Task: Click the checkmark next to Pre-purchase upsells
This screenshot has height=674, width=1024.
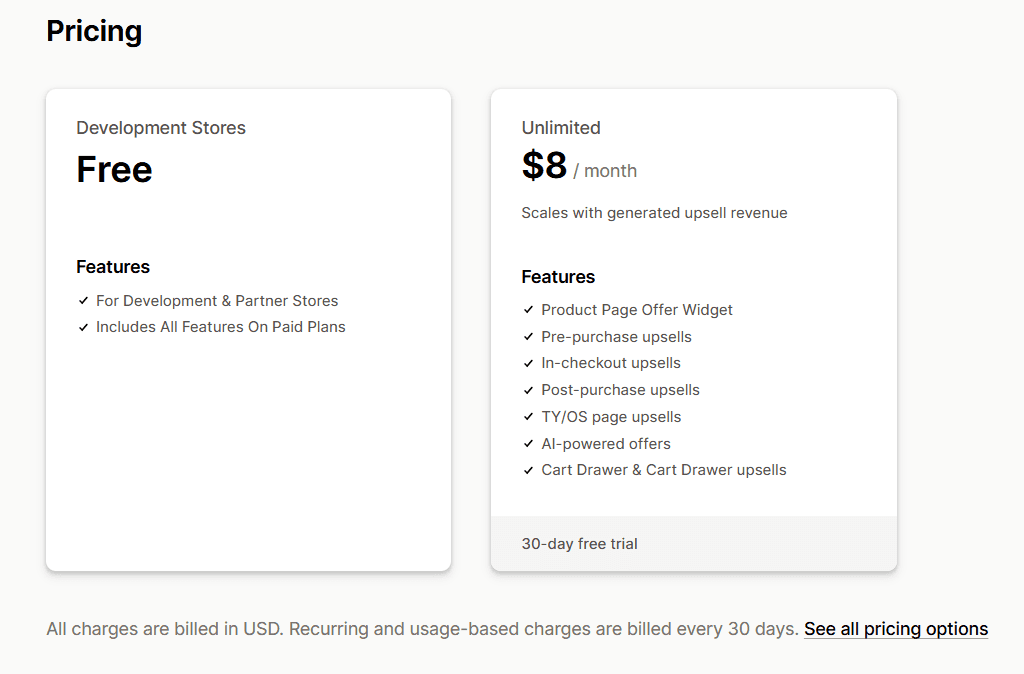Action: 528,336
